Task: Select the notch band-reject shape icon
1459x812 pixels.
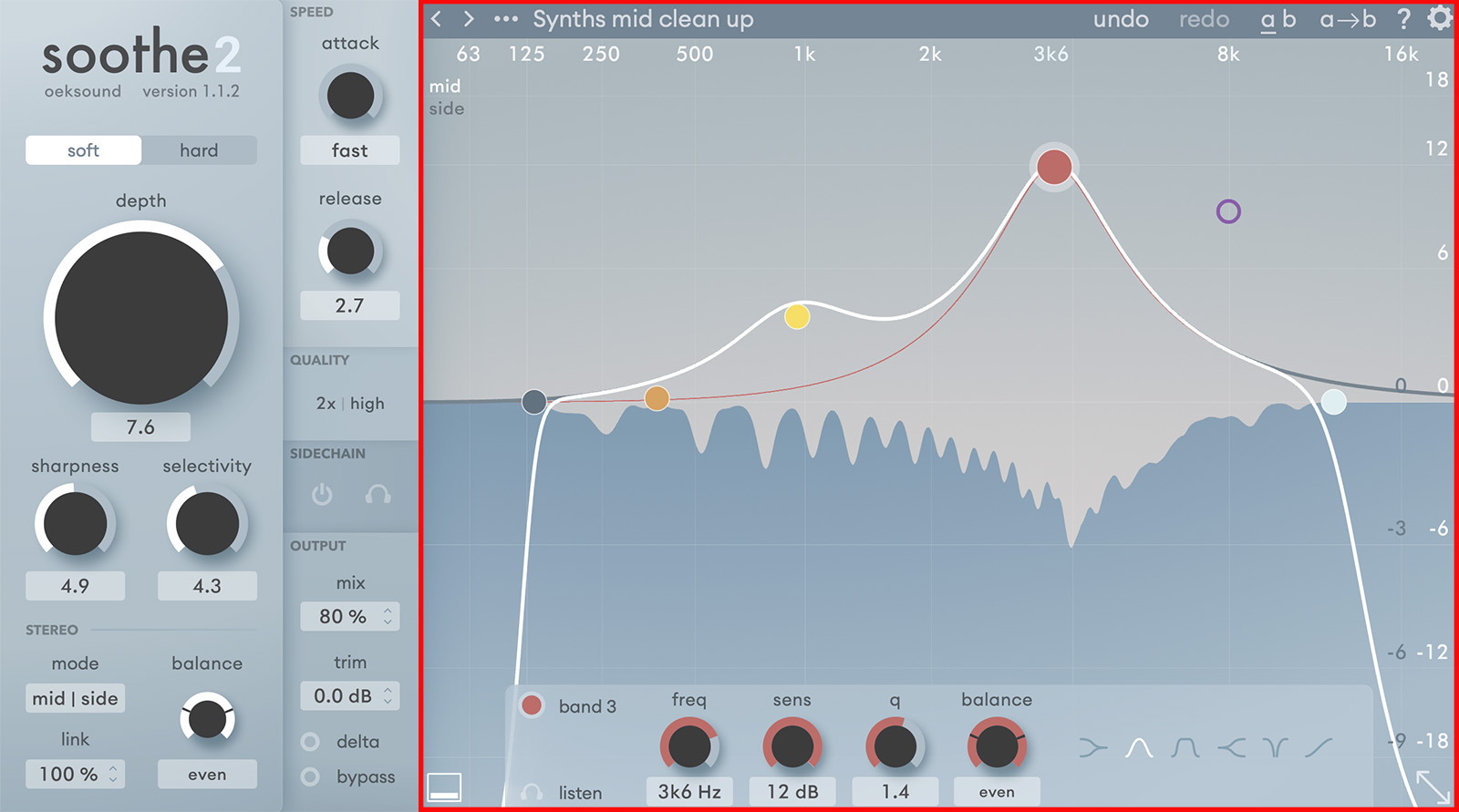Action: pos(1276,748)
